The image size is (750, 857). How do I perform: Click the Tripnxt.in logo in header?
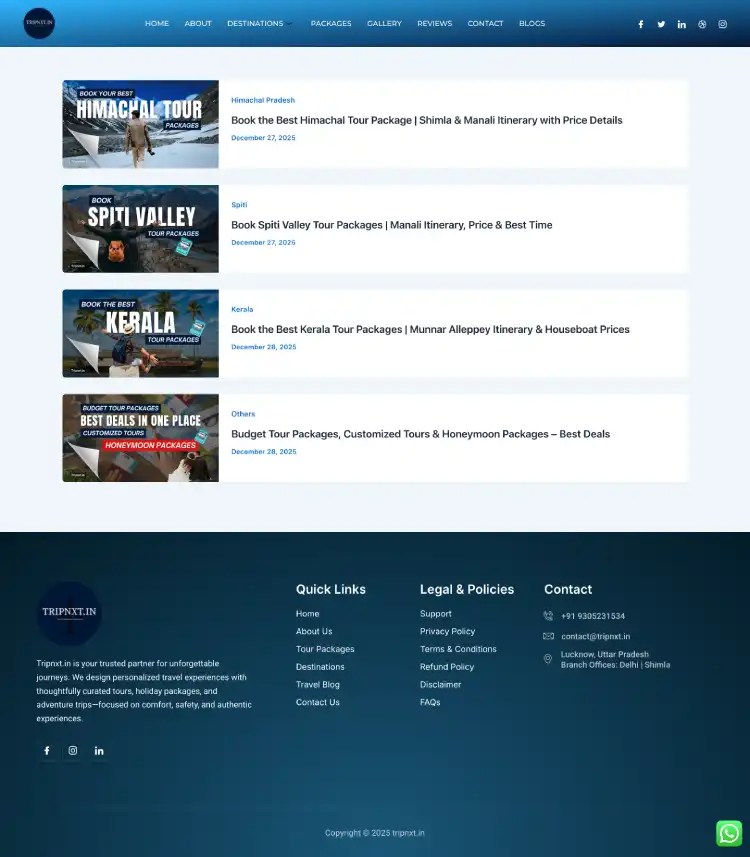(39, 23)
